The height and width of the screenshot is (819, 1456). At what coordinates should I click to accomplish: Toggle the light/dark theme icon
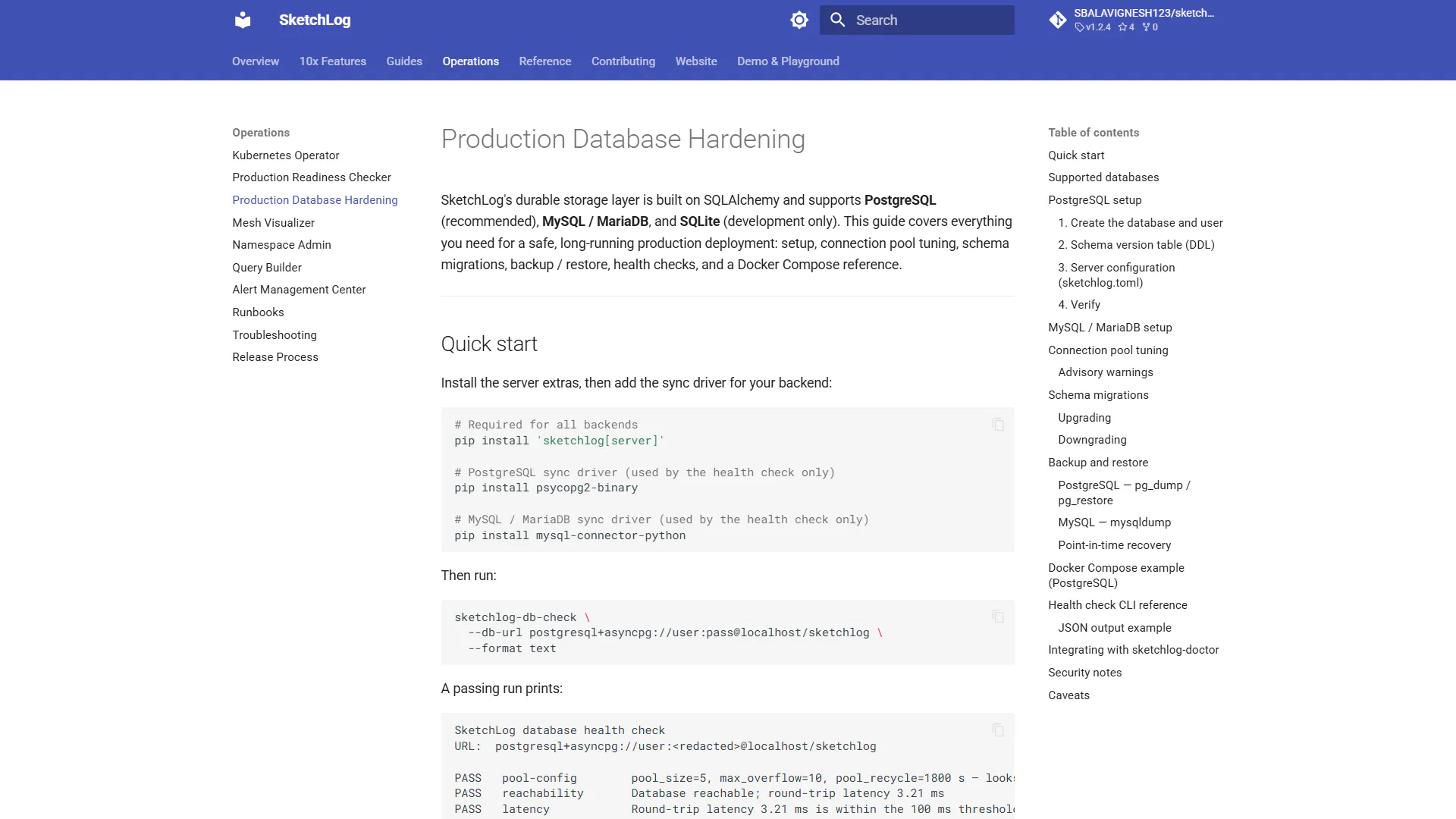point(799,20)
